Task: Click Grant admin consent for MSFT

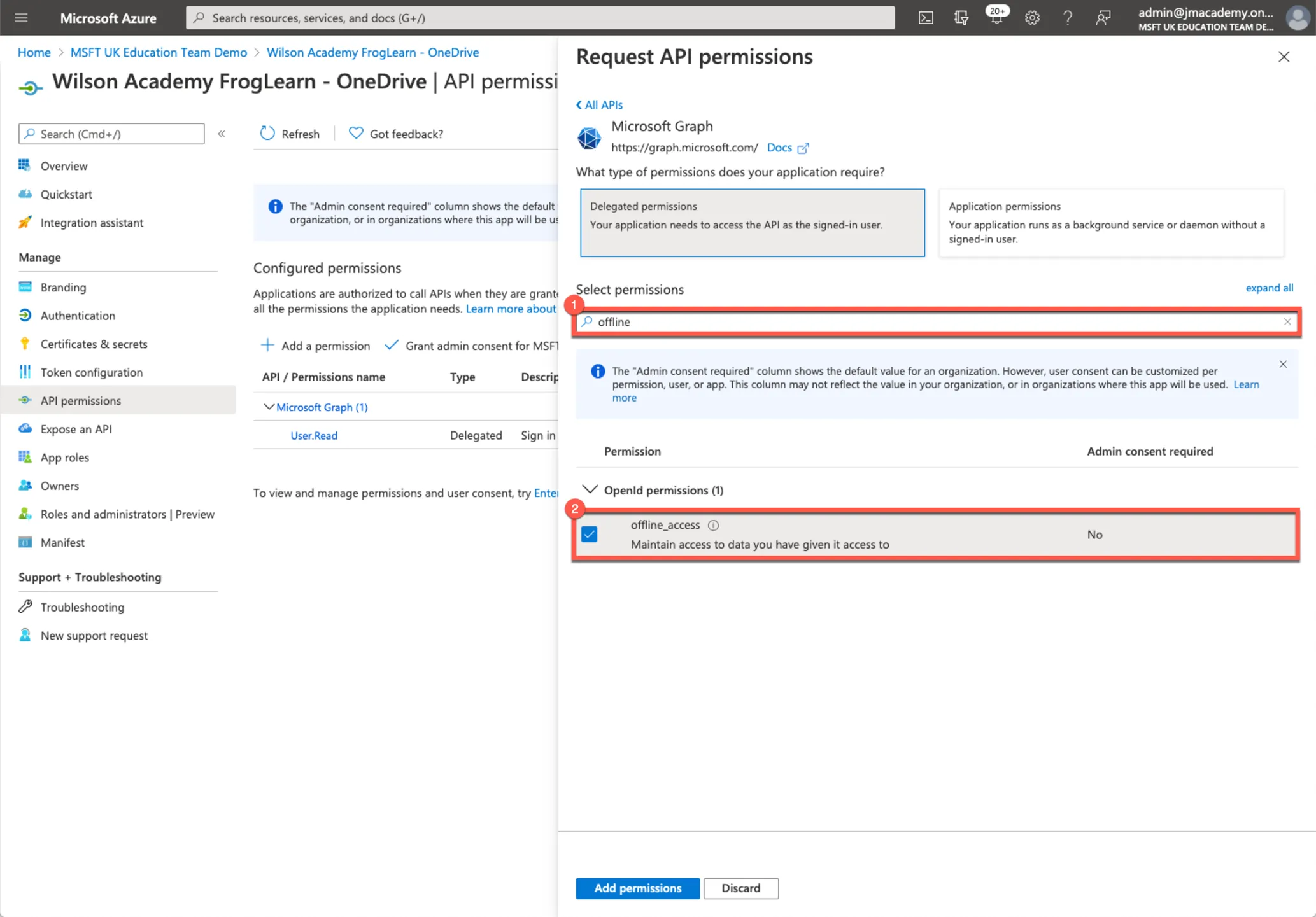Action: (x=472, y=346)
